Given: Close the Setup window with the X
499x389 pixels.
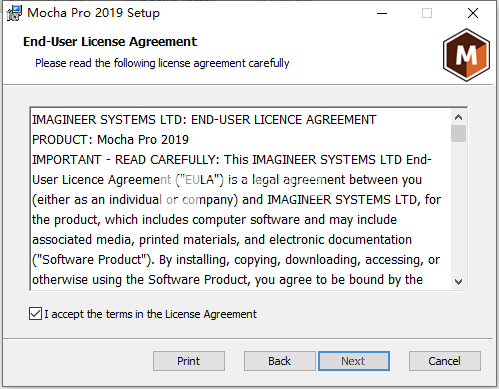Looking at the screenshot, I should [473, 13].
